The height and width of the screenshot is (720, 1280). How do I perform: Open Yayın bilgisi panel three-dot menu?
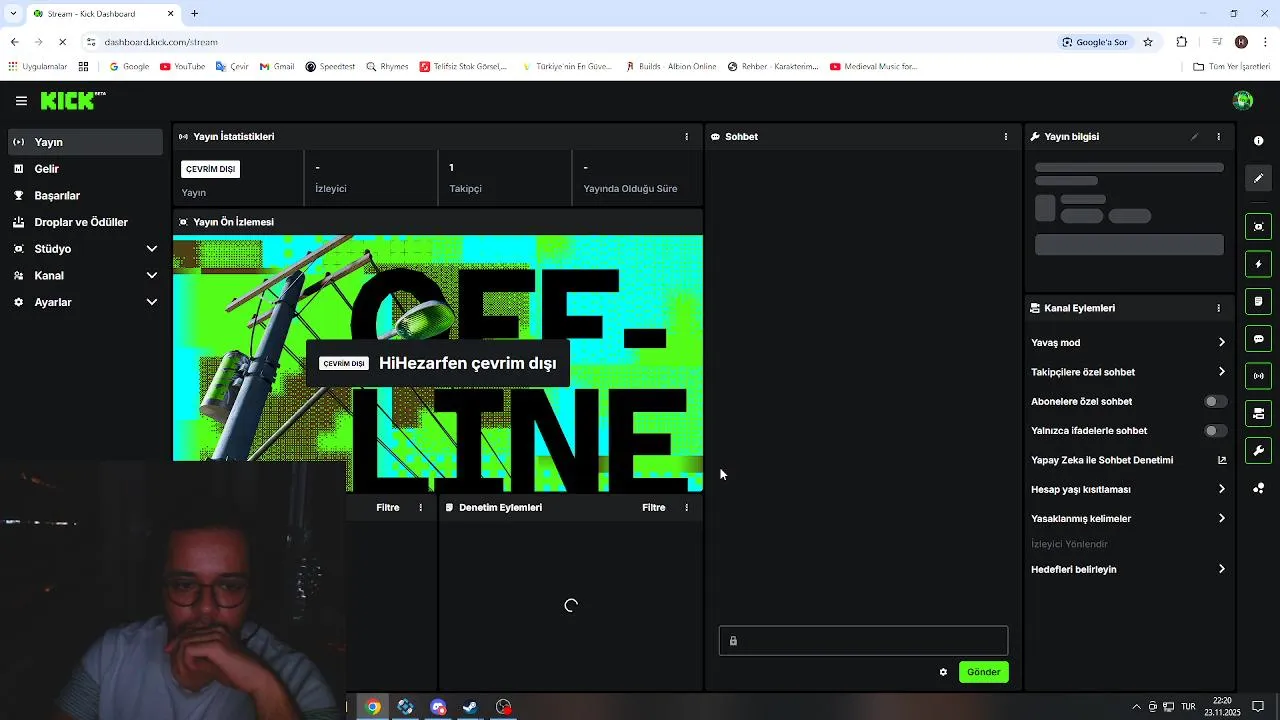[x=1218, y=136]
